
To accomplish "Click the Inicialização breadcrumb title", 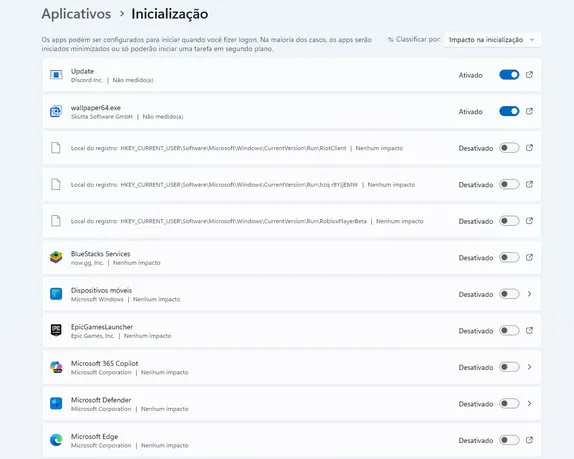I will (170, 14).
